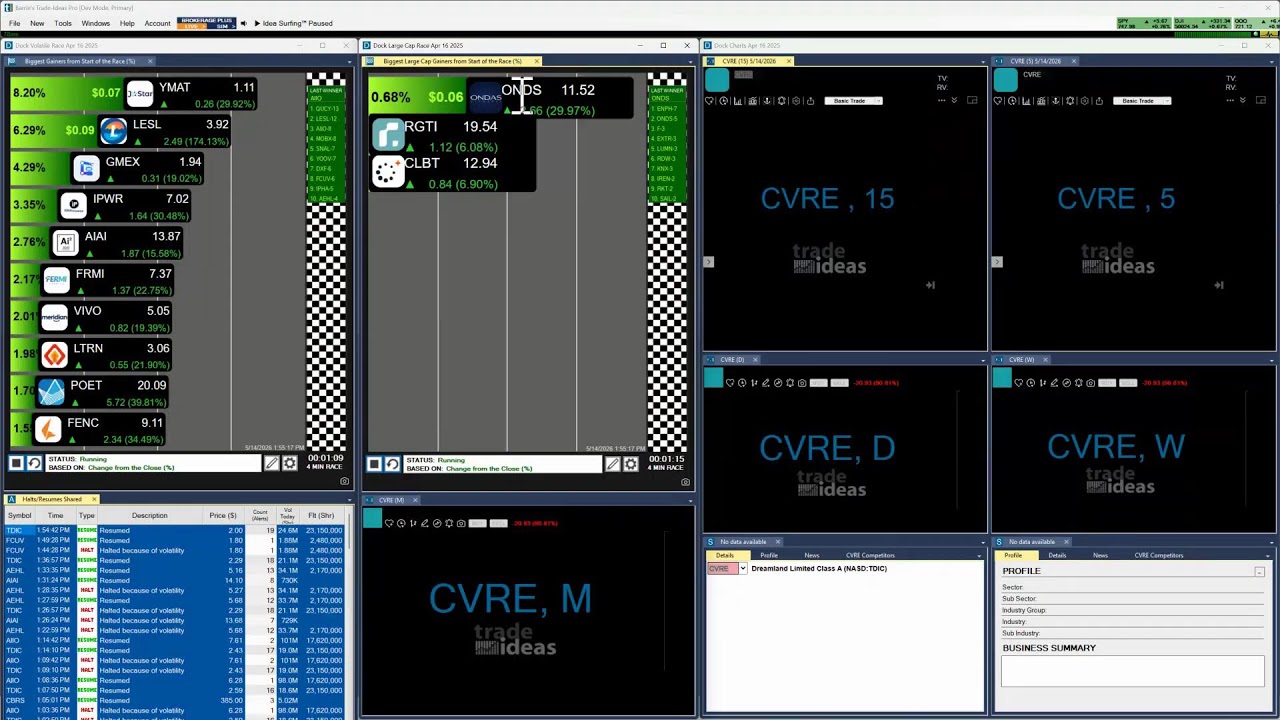
Task: Click the picture-in-picture icon in the CVRE 15 chart
Action: point(972,100)
